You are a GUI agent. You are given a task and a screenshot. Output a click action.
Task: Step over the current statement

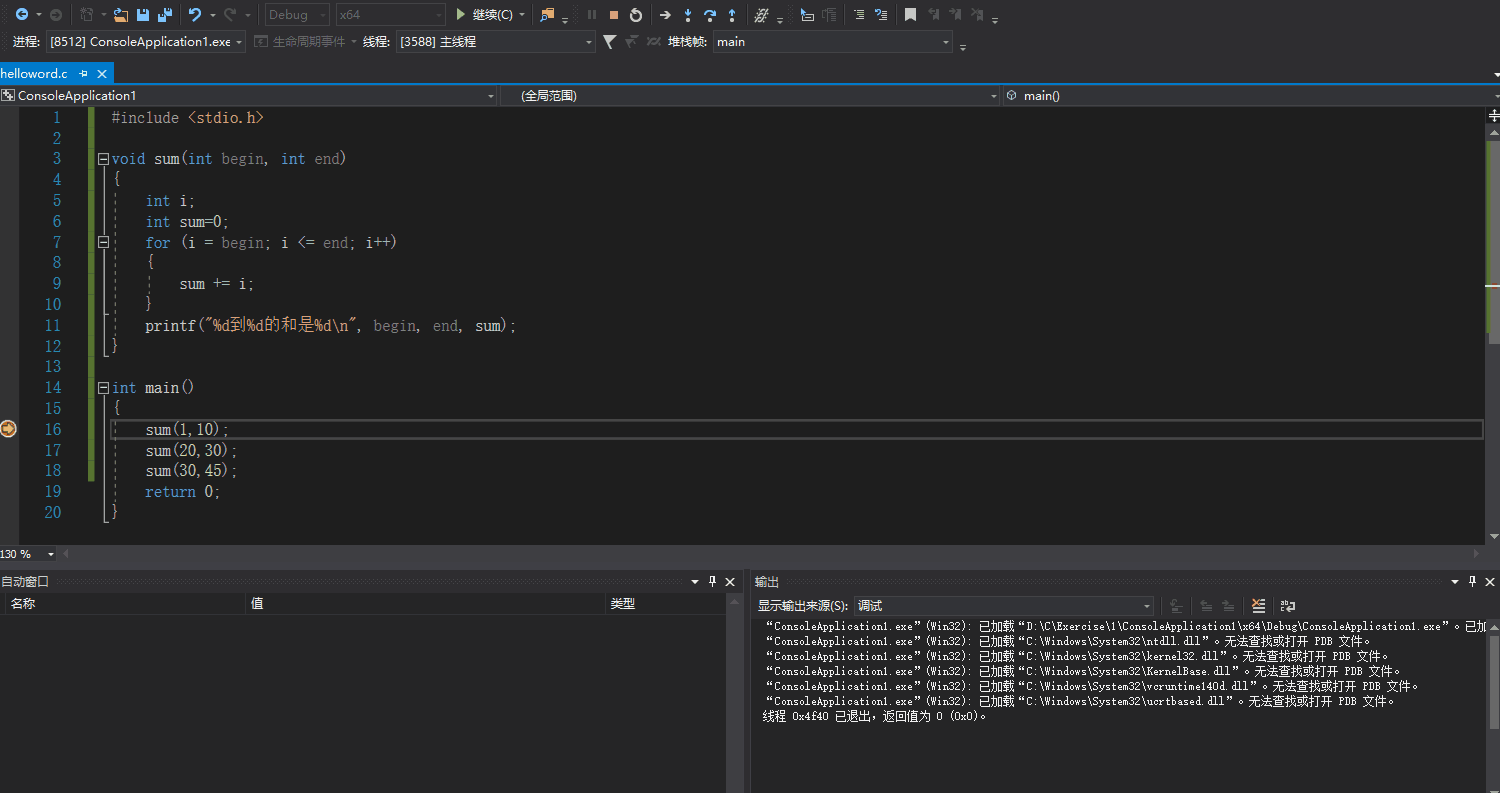pos(710,15)
